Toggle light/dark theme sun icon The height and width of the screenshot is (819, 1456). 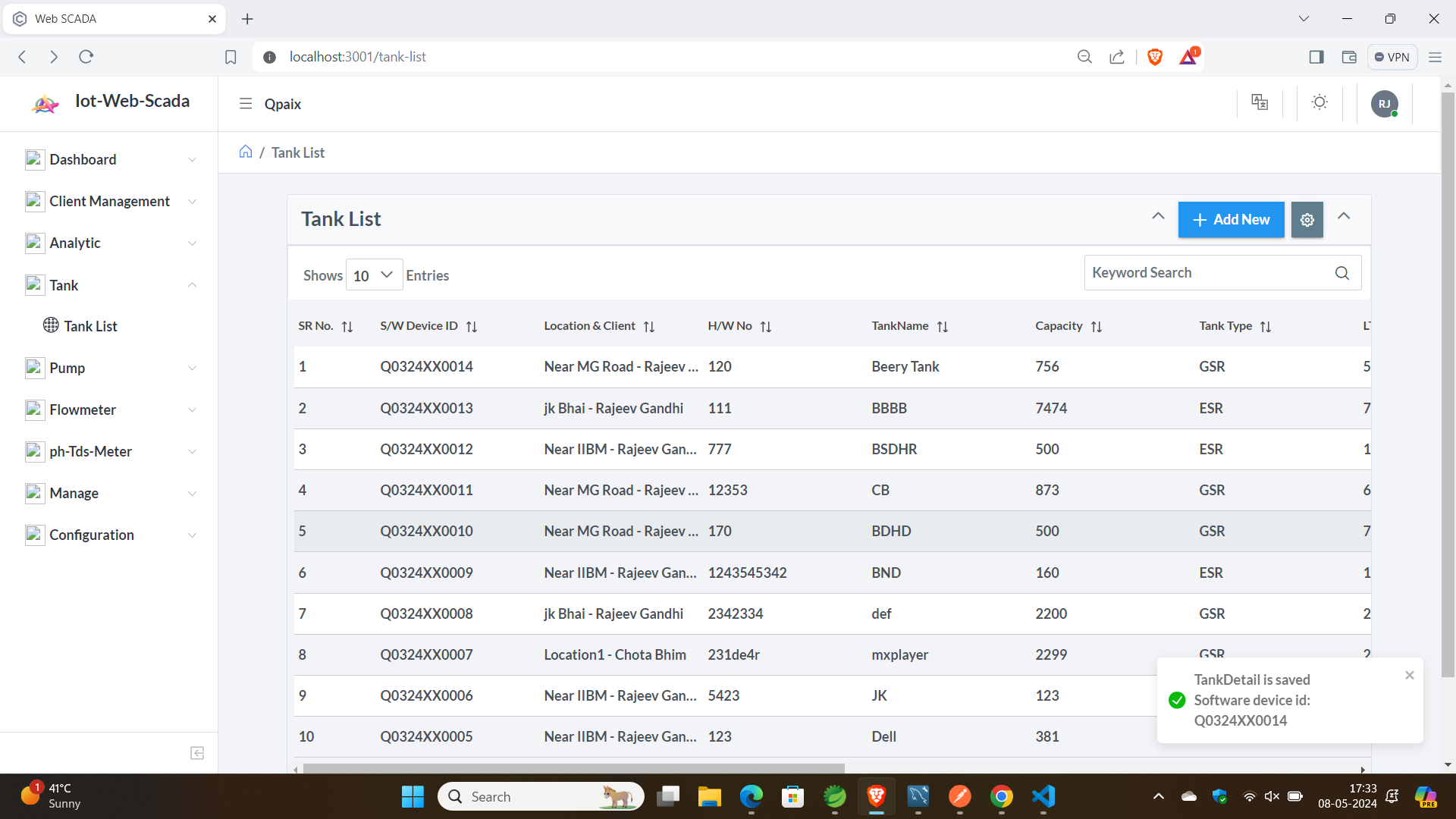pyautogui.click(x=1319, y=102)
